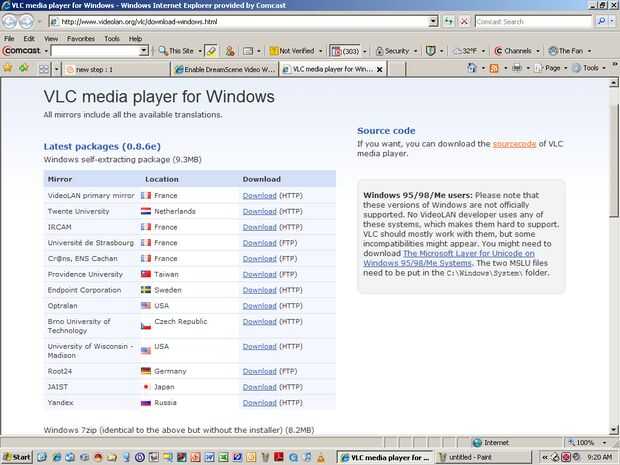The height and width of the screenshot is (465, 620).
Task: Click the system tray expand chevron
Action: tap(544, 457)
